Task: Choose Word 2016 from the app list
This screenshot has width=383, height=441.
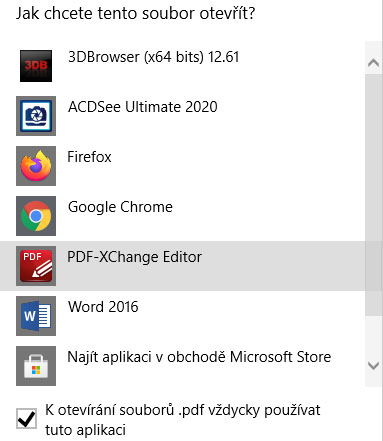Action: click(x=182, y=316)
